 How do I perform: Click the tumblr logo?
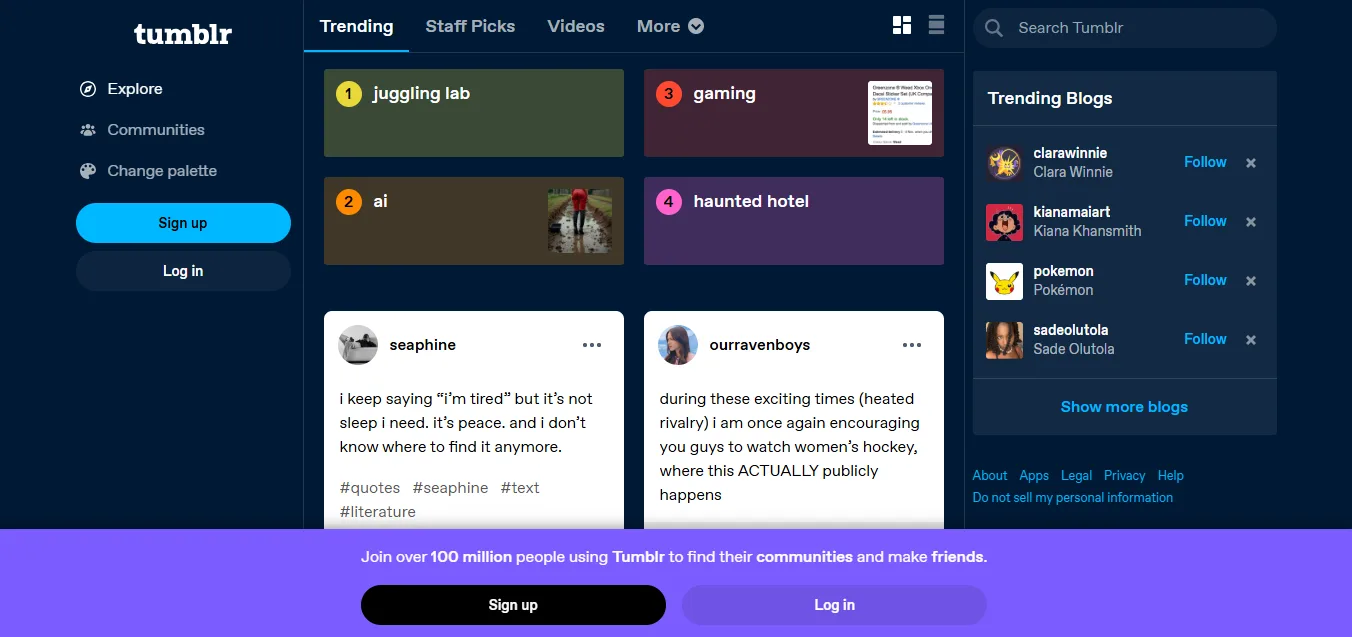click(183, 34)
